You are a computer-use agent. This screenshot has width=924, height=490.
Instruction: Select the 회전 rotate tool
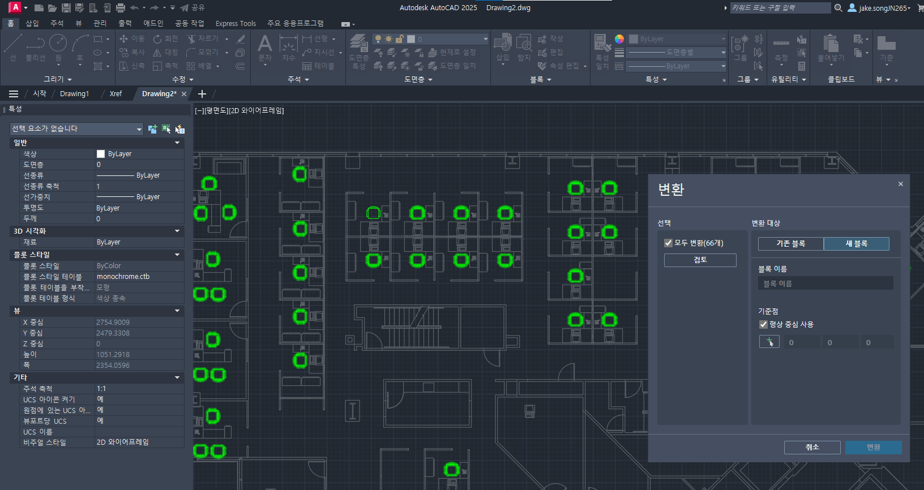coord(166,38)
